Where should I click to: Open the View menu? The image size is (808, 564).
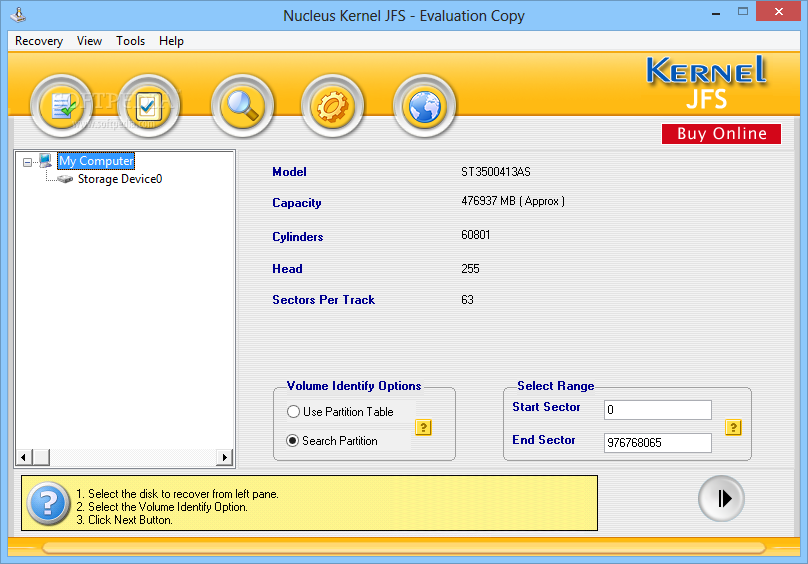point(89,41)
